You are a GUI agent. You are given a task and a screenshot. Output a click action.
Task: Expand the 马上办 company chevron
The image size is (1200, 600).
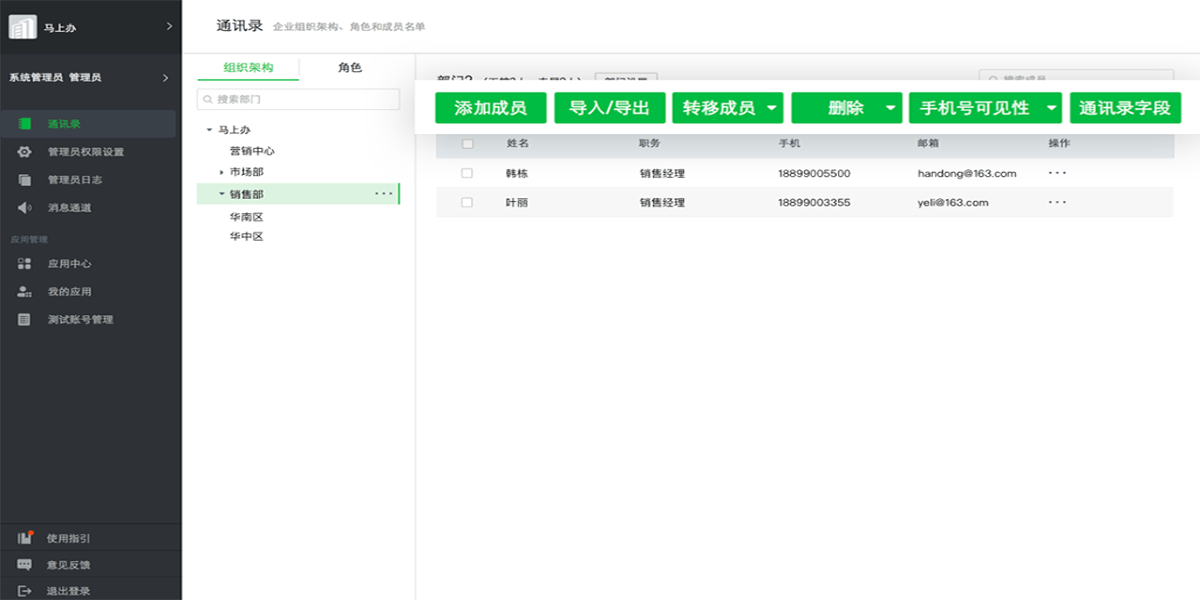(169, 27)
